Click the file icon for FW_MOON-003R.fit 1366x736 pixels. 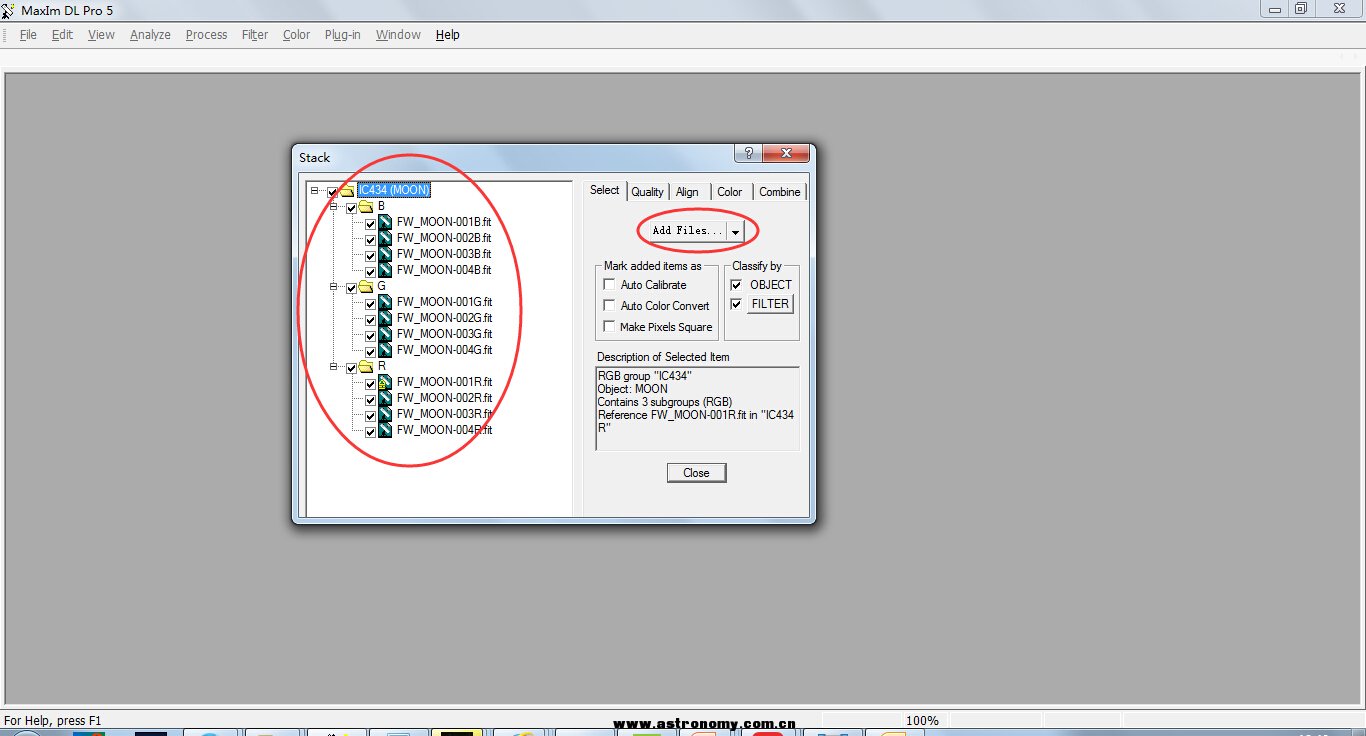(385, 414)
